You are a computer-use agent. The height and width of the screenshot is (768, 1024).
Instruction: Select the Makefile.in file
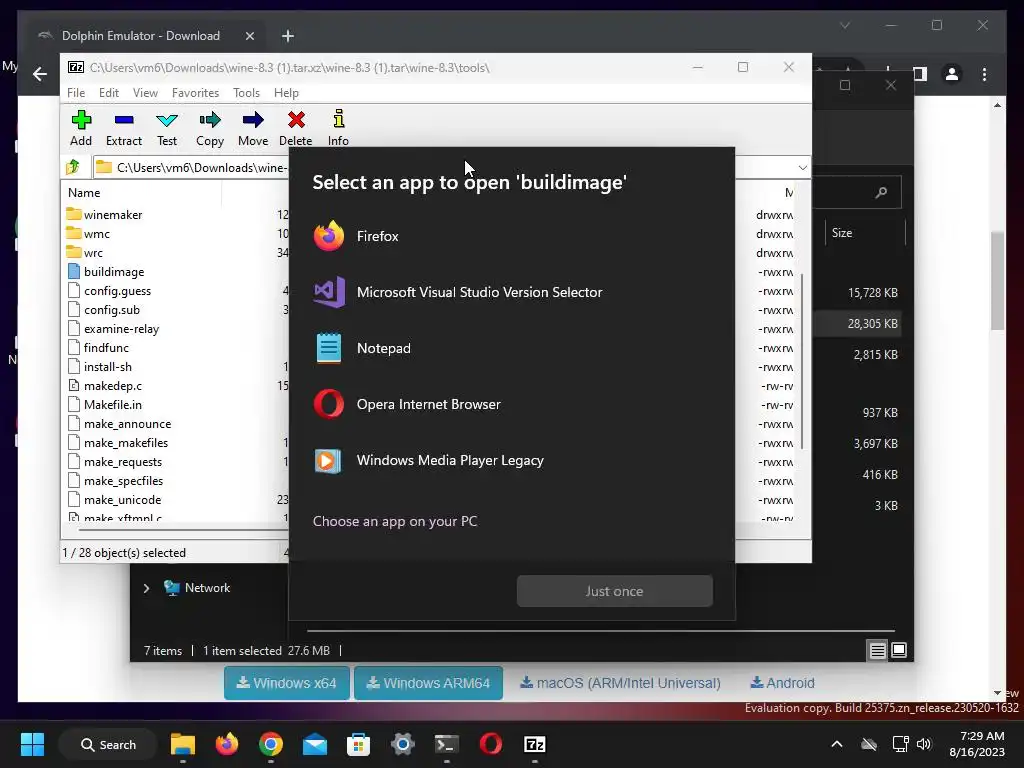(105, 405)
